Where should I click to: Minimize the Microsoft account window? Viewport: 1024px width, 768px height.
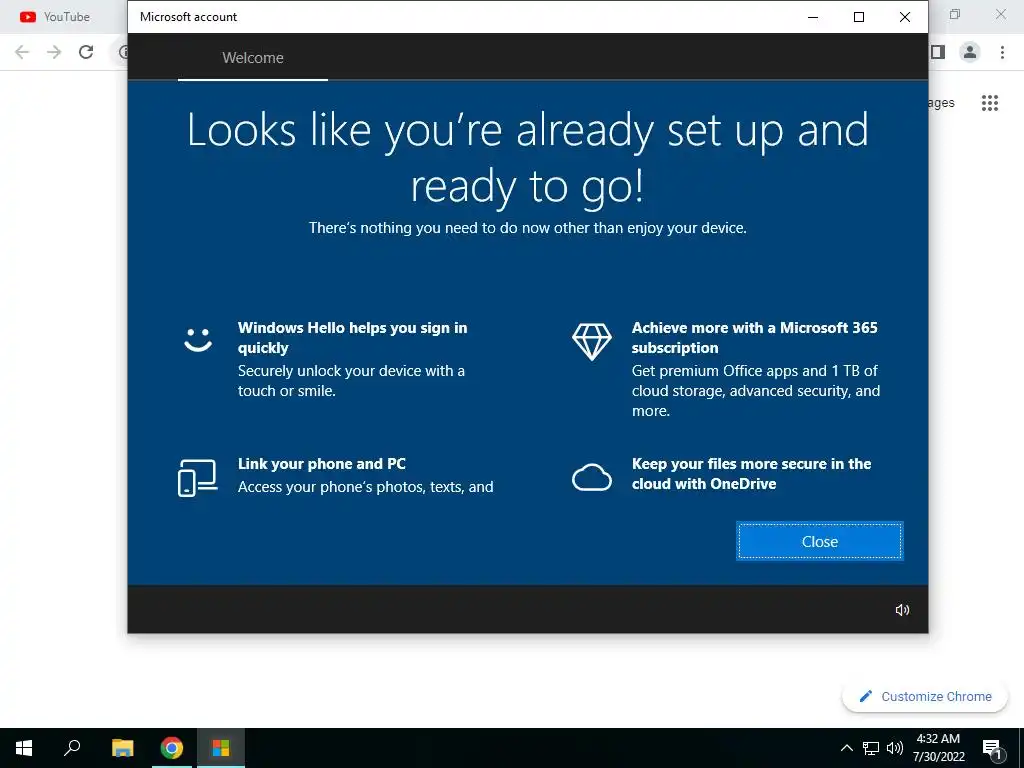[x=813, y=17]
